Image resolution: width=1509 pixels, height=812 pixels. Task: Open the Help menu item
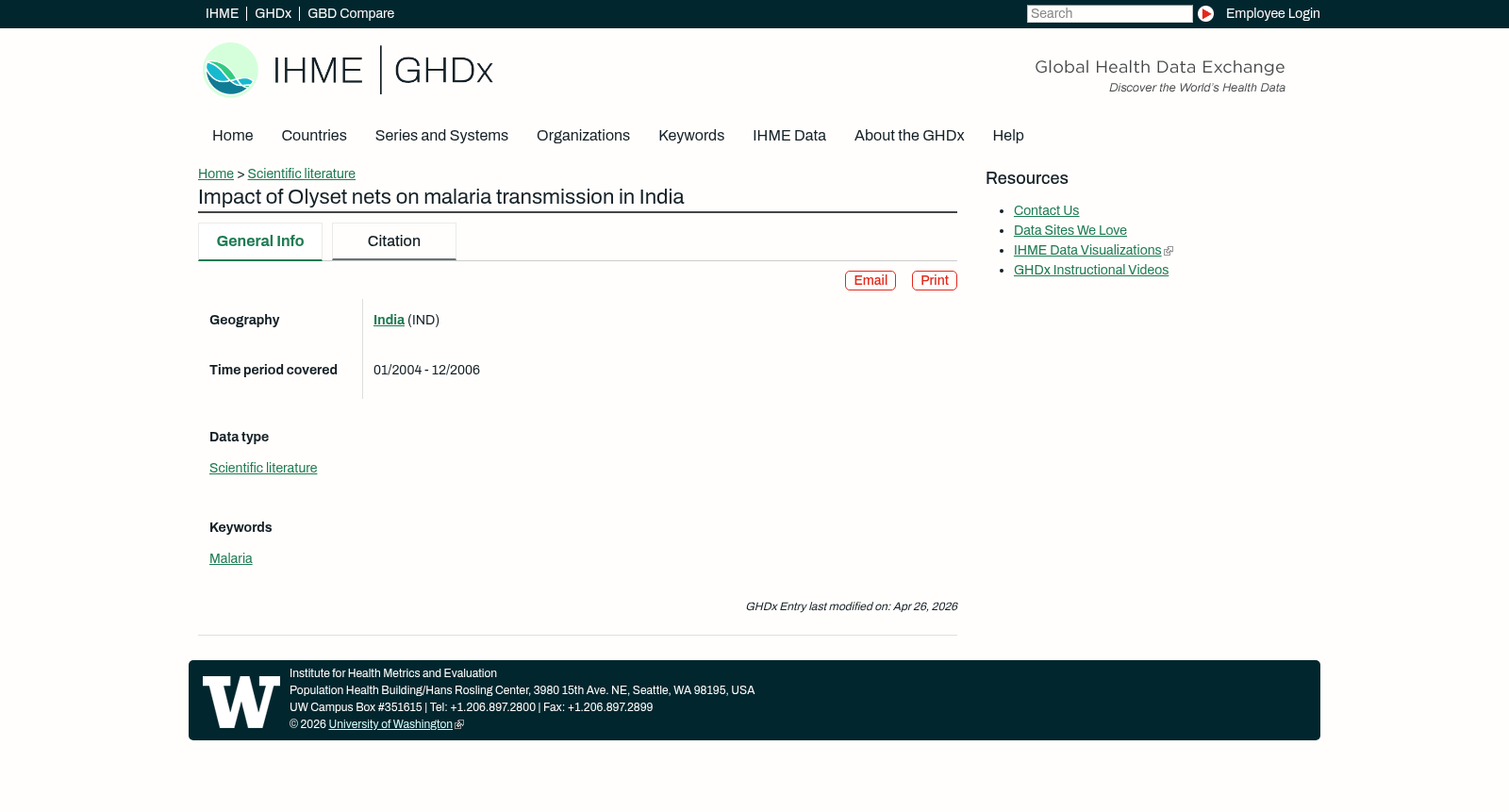[1008, 136]
